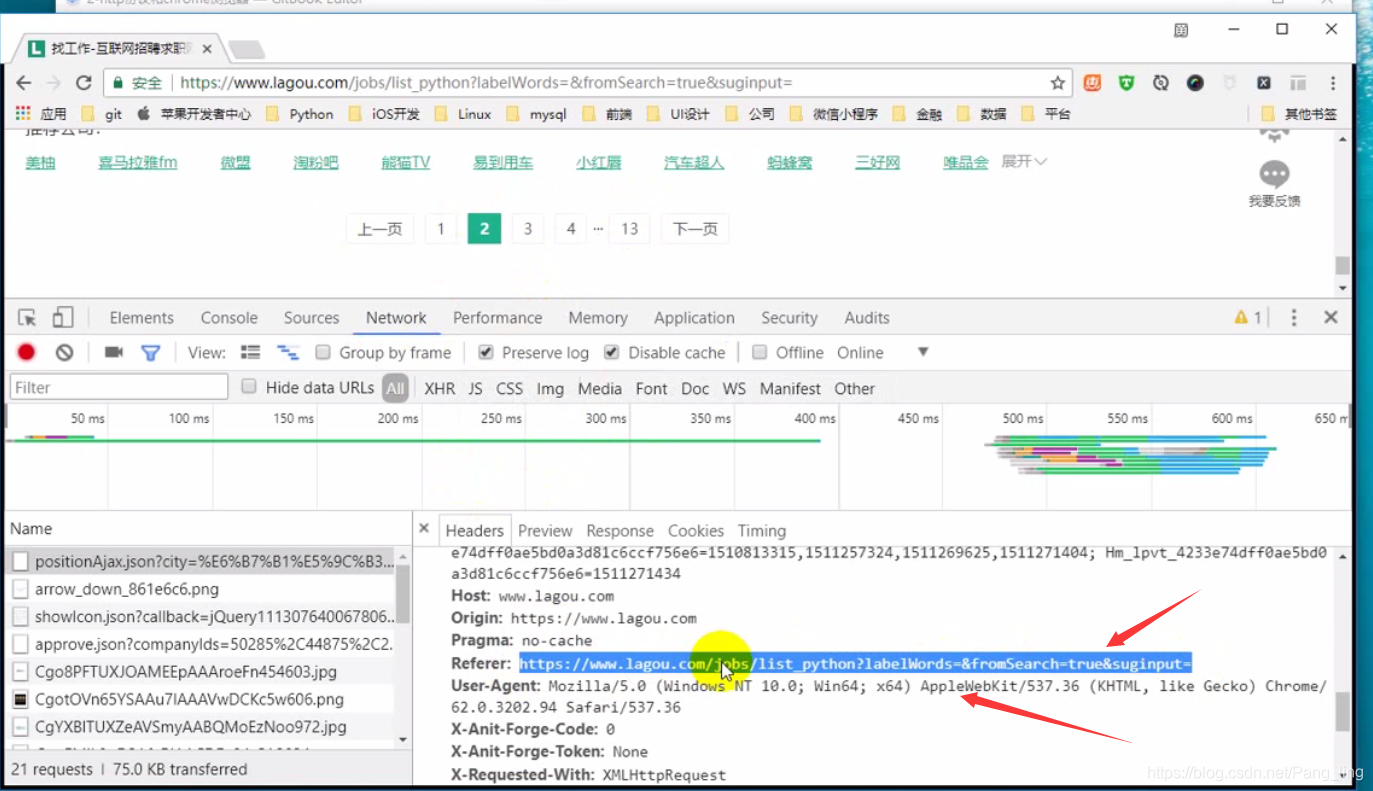The width and height of the screenshot is (1373, 791).
Task: Show request Preview tab
Action: pos(545,531)
